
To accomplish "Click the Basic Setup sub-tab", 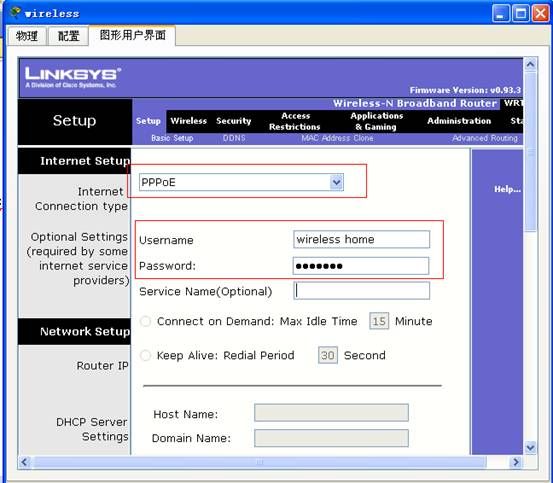I will pos(172,138).
